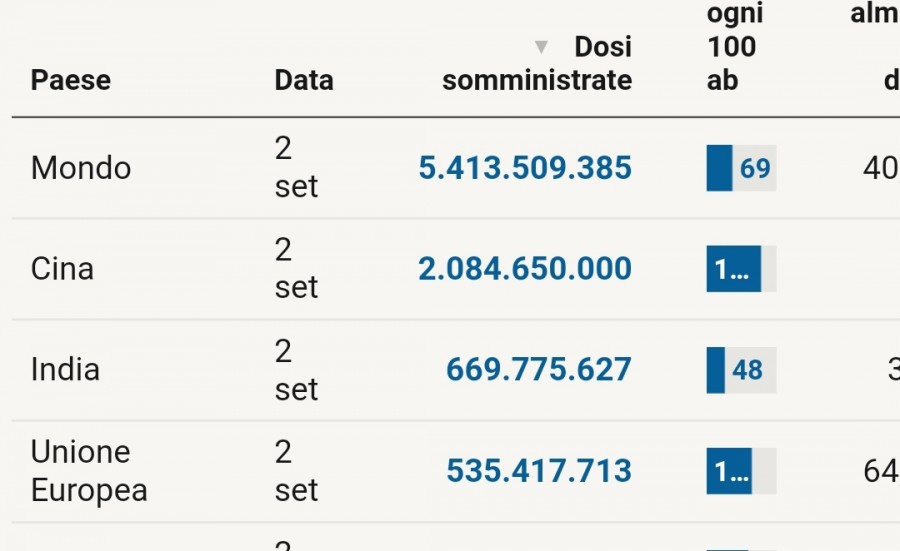Click Cina's doses value 2.084.650.000
This screenshot has width=900, height=551.
525,269
